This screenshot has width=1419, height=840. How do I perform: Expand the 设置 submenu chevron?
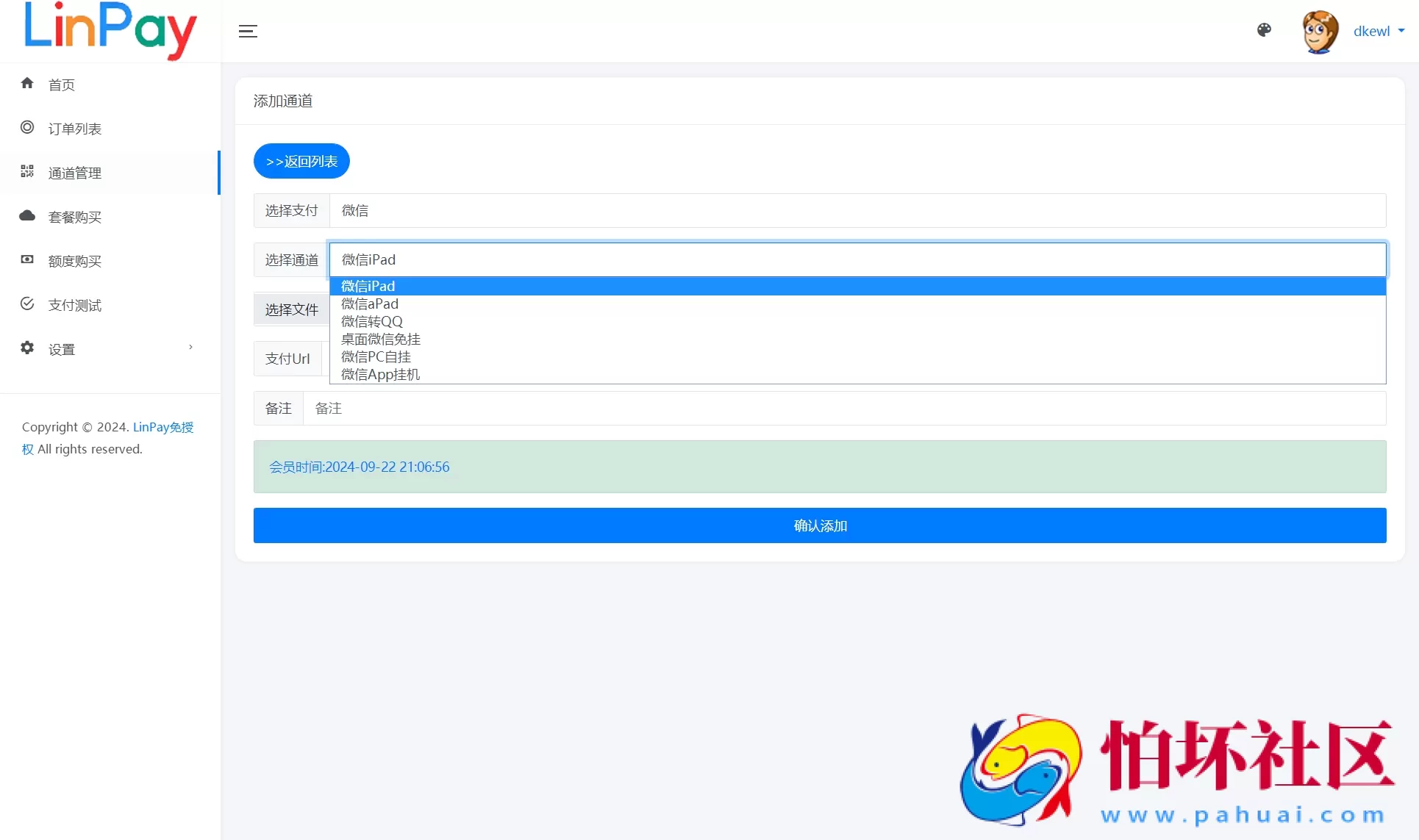point(190,348)
